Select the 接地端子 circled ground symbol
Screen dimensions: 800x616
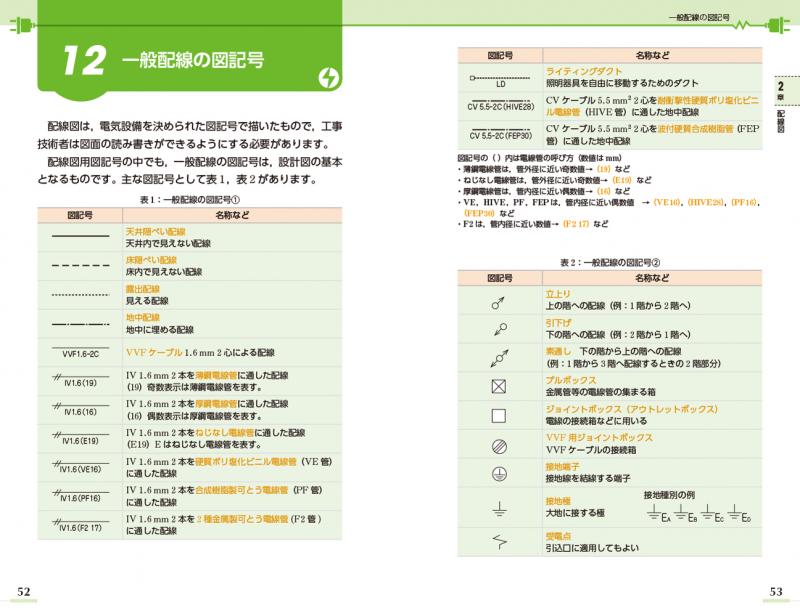[499, 475]
